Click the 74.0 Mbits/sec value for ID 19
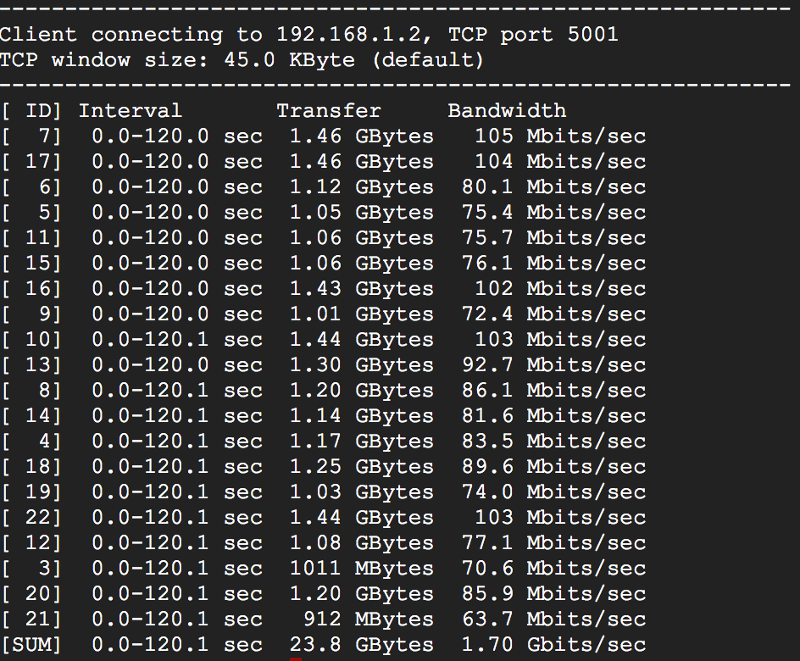 pos(554,492)
